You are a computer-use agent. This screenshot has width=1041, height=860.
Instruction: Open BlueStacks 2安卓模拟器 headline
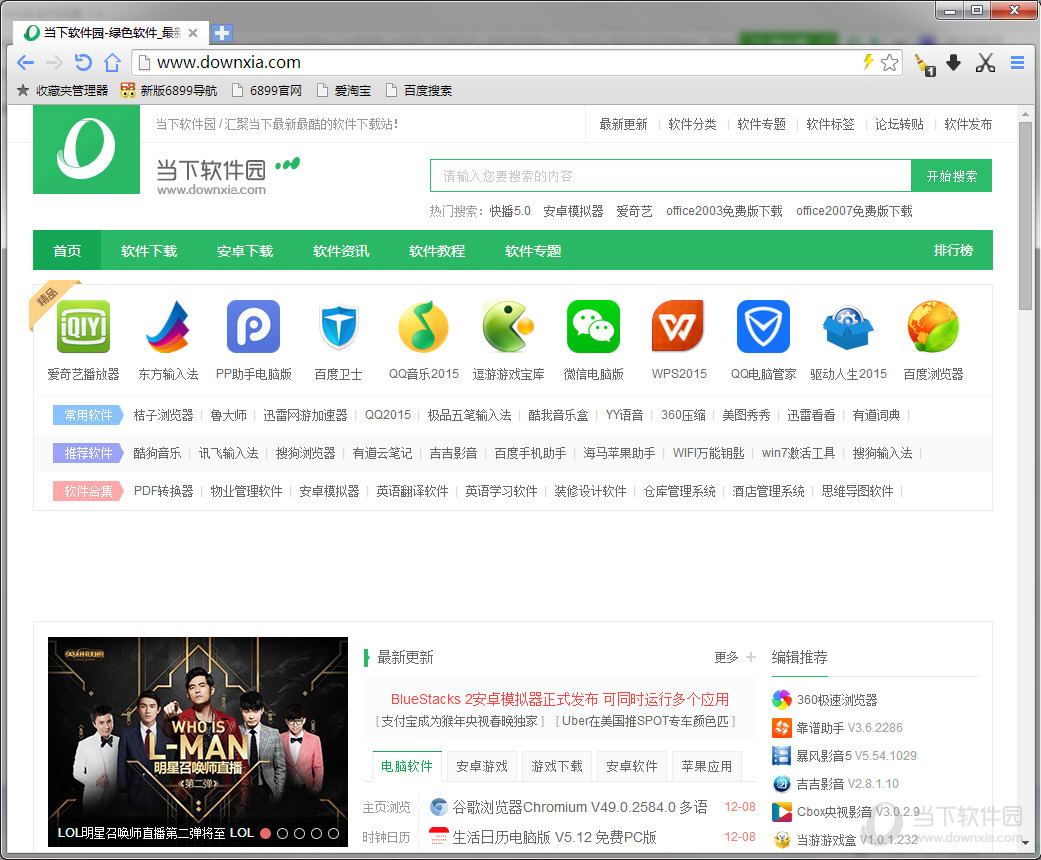pyautogui.click(x=560, y=699)
